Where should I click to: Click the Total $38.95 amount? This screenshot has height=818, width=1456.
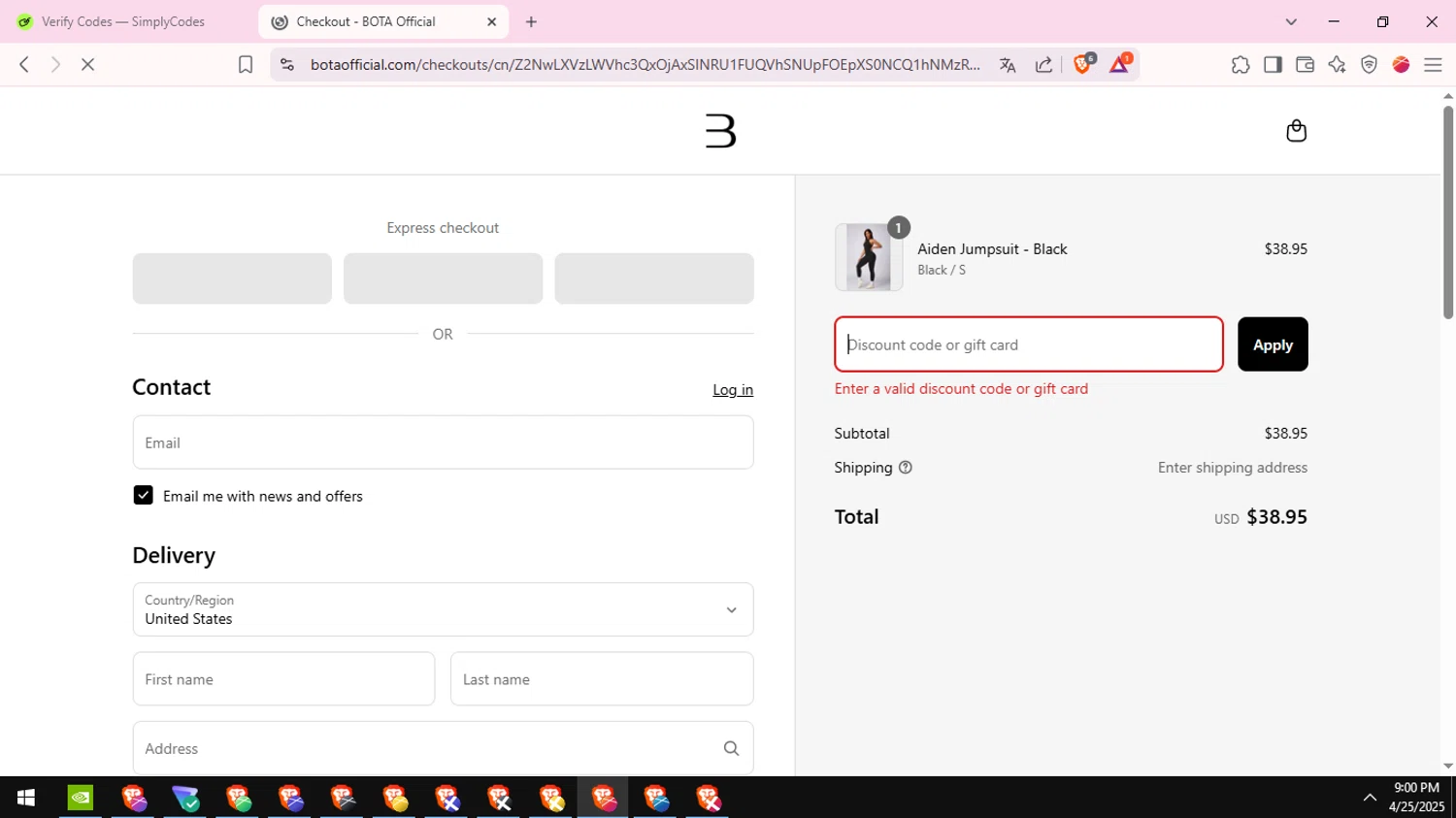[x=1276, y=517]
